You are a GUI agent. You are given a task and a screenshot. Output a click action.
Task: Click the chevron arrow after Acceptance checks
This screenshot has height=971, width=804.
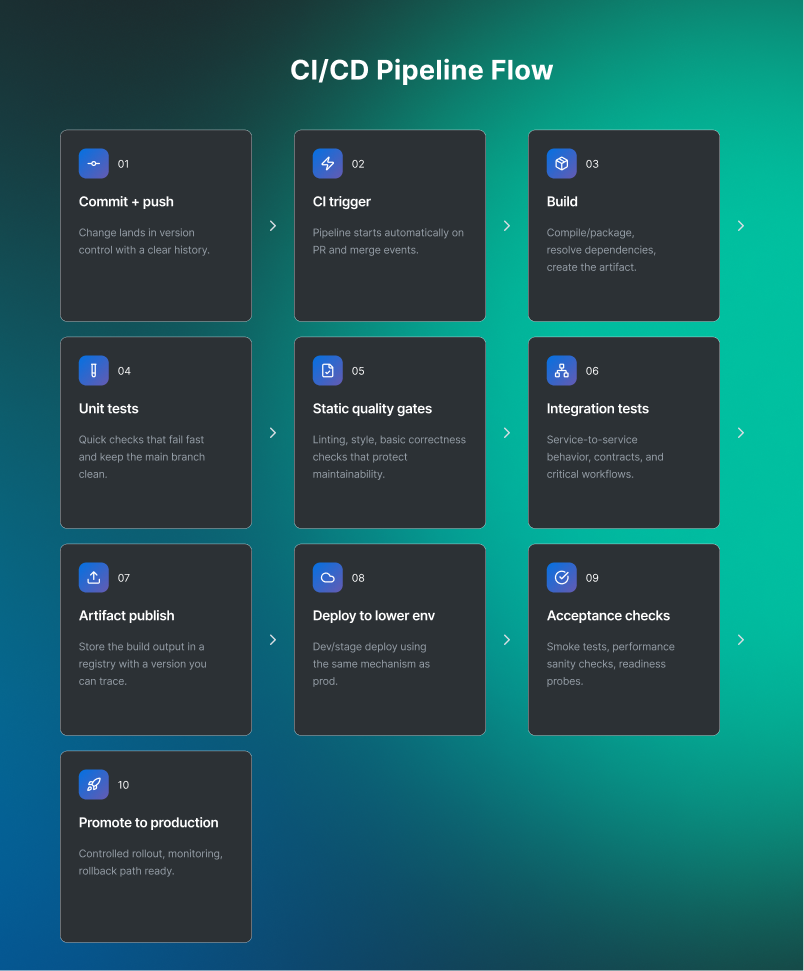pyautogui.click(x=741, y=640)
